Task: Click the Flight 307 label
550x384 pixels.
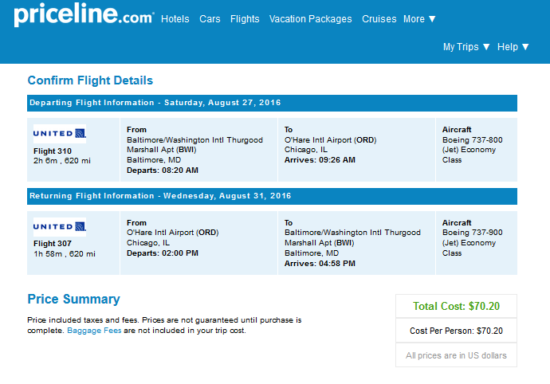Action: [x=52, y=243]
